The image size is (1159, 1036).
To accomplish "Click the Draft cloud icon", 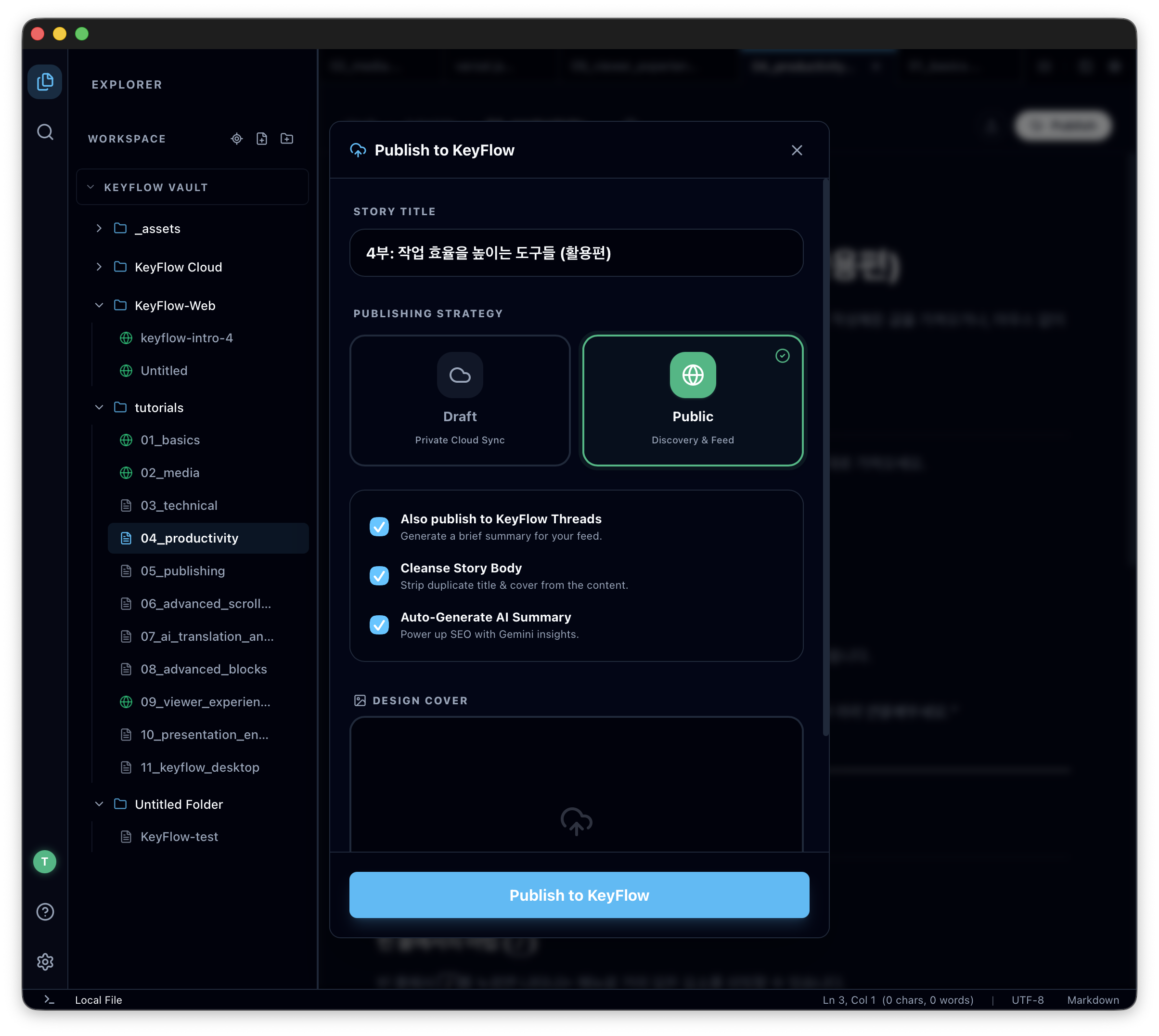I will [x=460, y=375].
